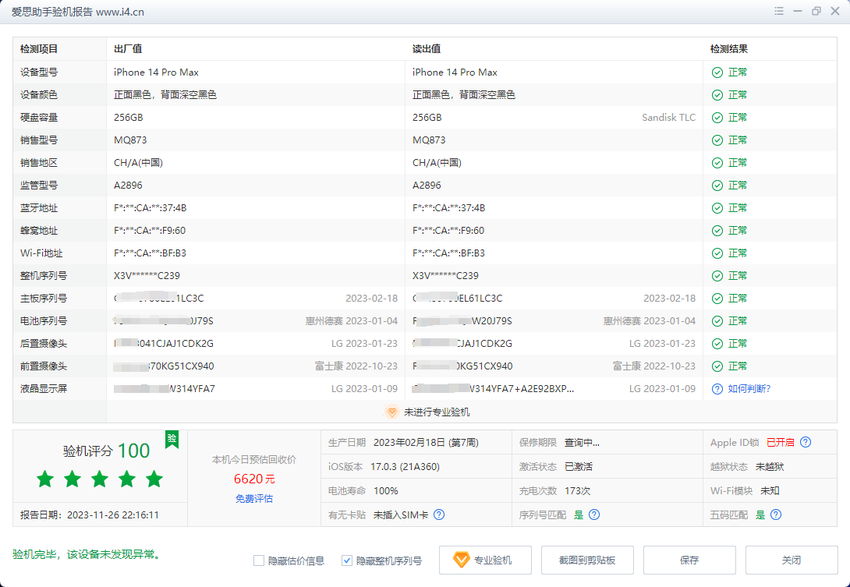Click the 保存 button
Screen dimensions: 850x587
[x=689, y=560]
